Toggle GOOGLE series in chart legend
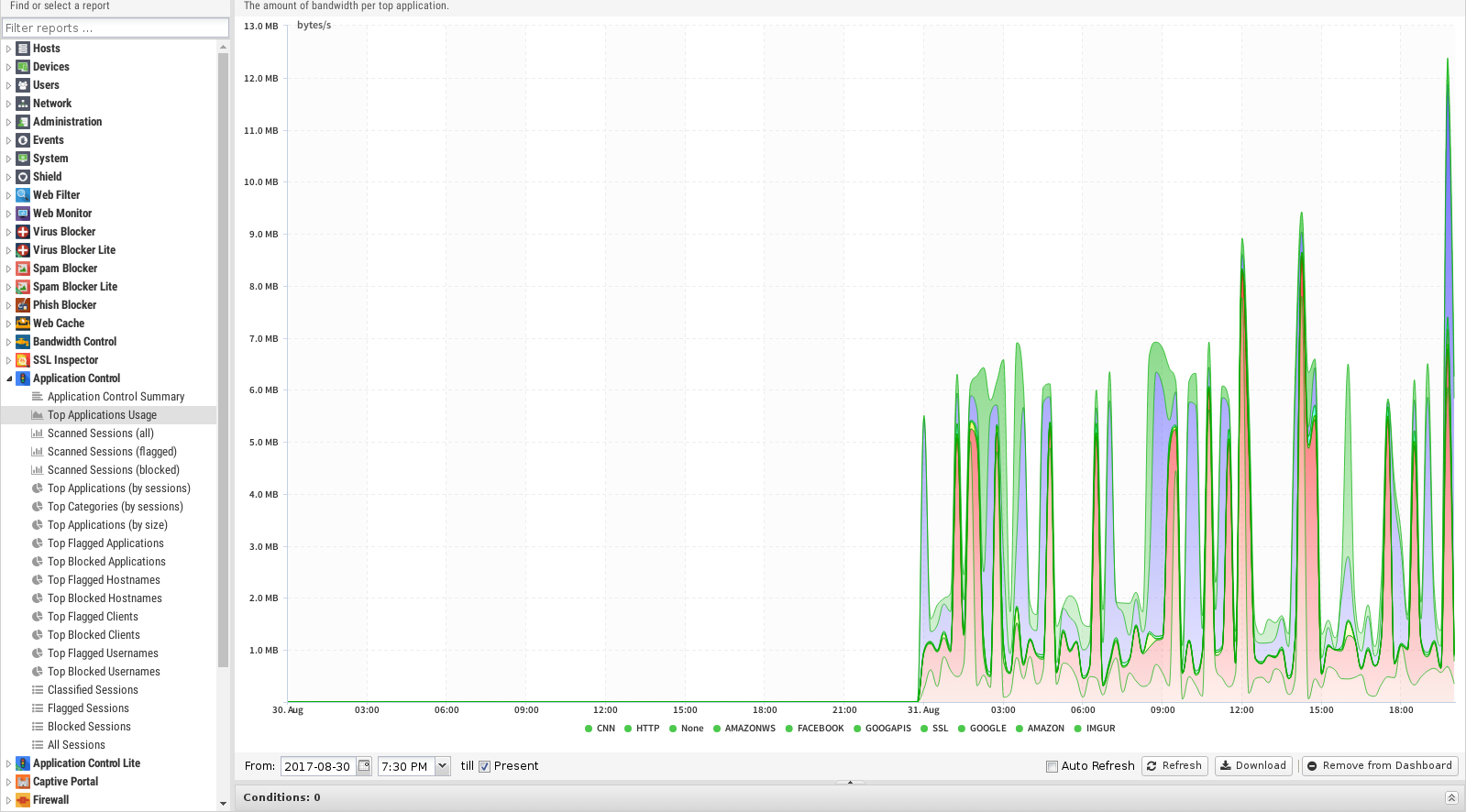 tap(982, 729)
